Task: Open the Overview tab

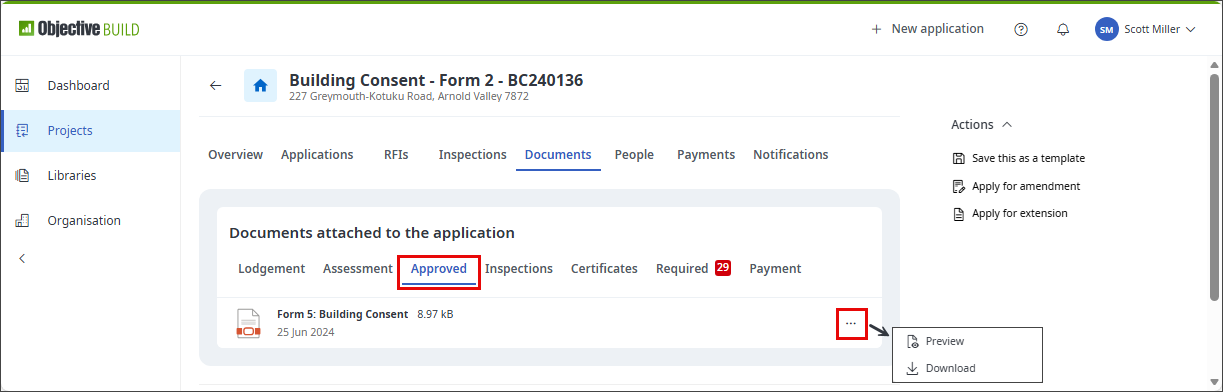Action: tap(235, 155)
